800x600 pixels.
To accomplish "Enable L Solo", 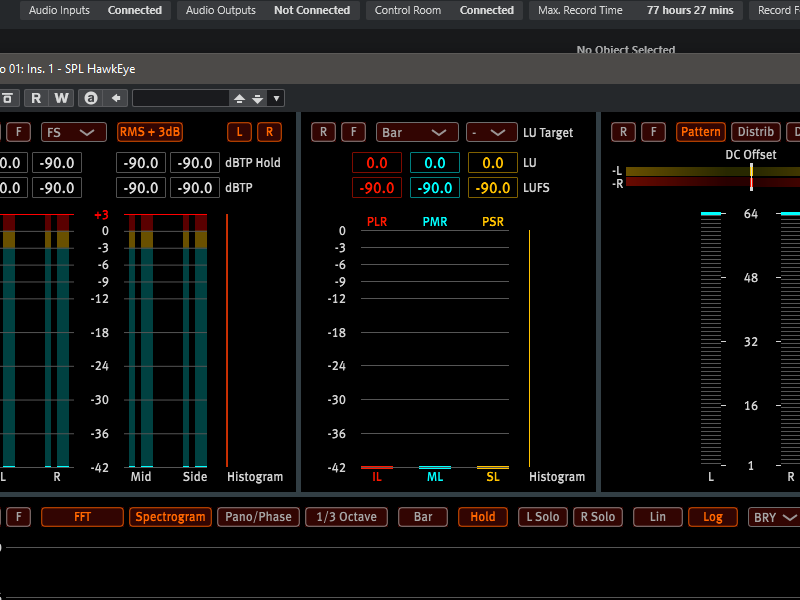I will pos(543,517).
